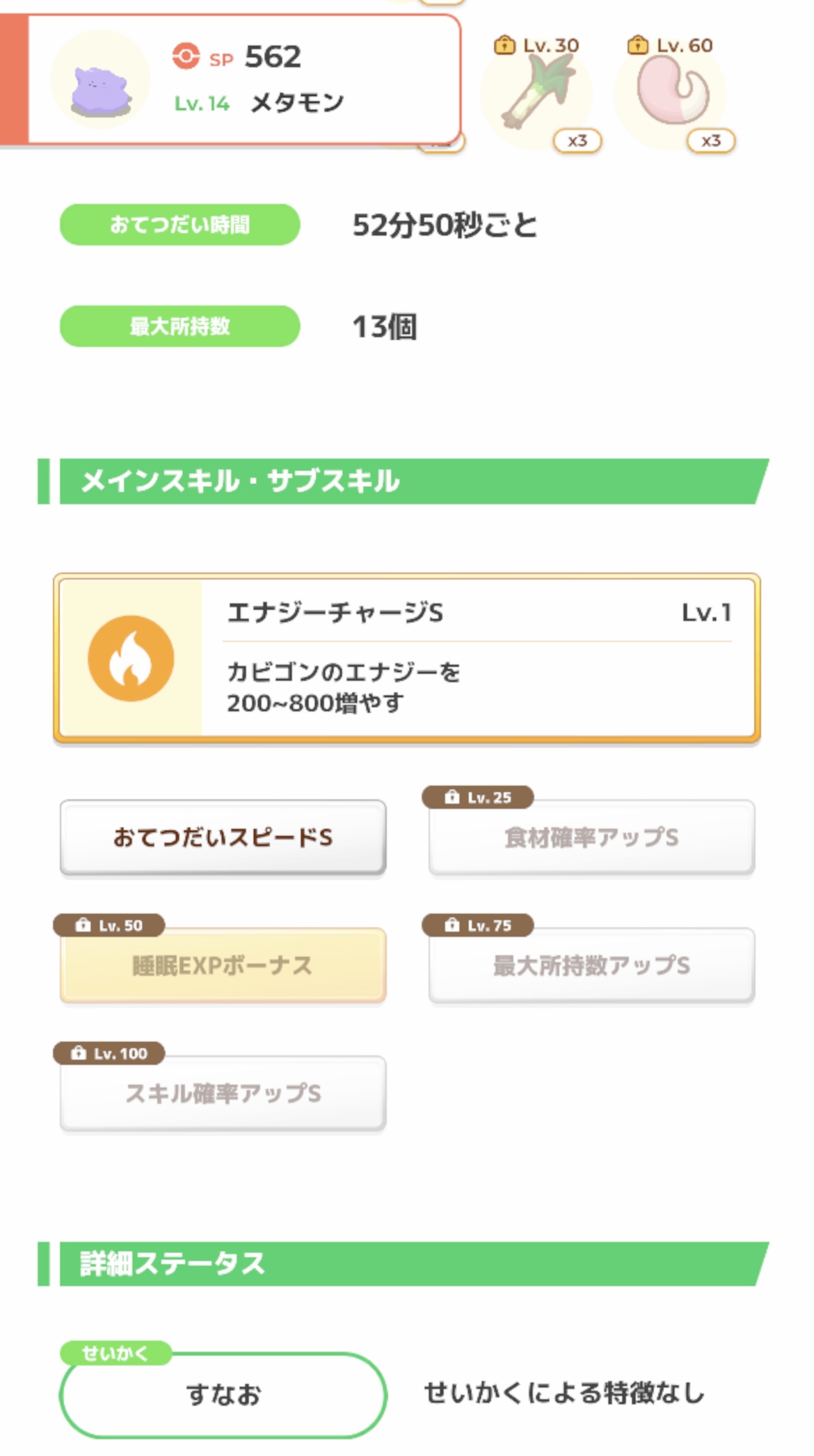Tap the Ditto (メタモン) portrait icon
This screenshot has height=1456, width=814.
101,80
